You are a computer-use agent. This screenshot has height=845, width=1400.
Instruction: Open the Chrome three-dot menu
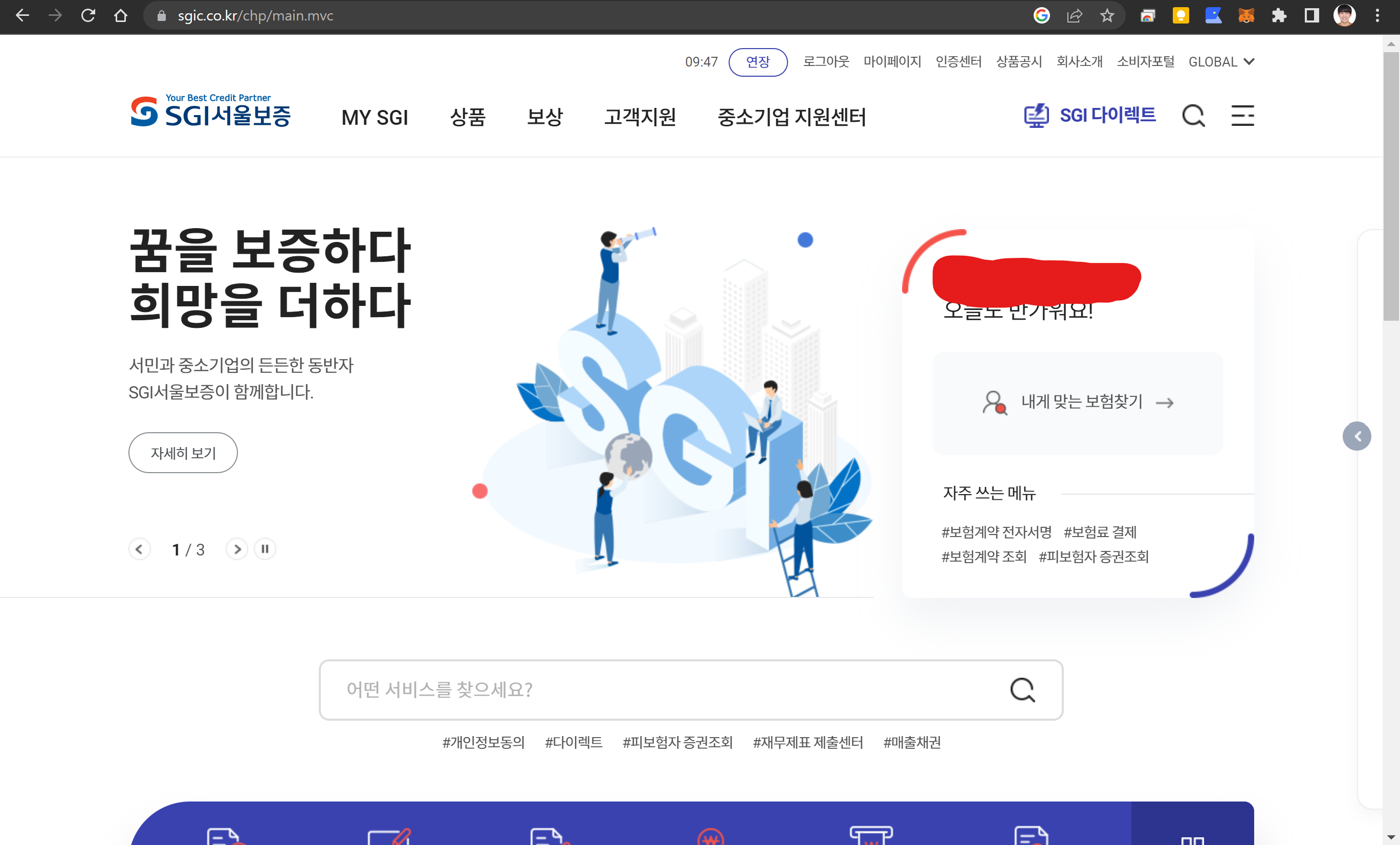(x=1377, y=15)
